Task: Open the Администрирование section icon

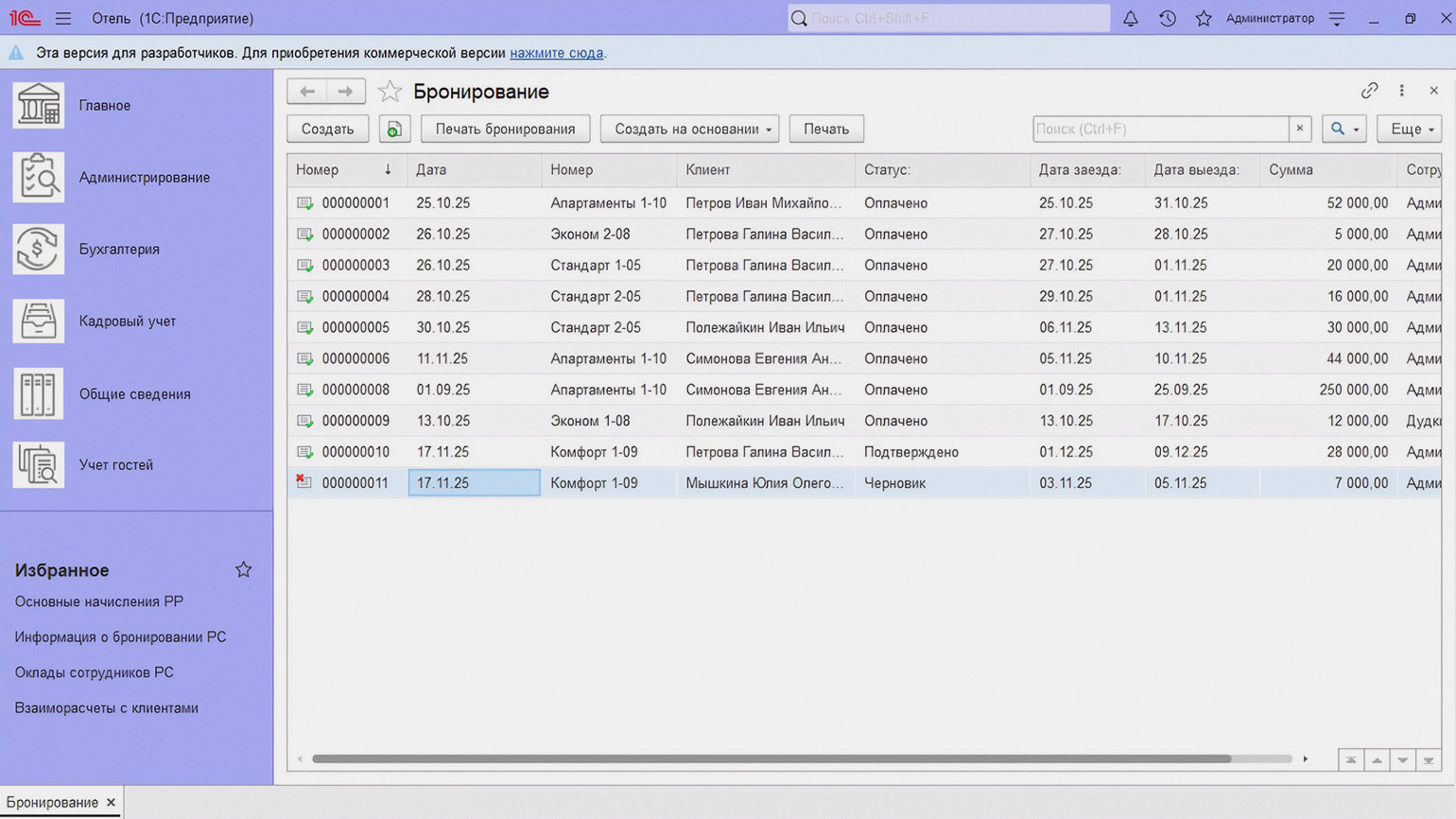Action: 38,177
